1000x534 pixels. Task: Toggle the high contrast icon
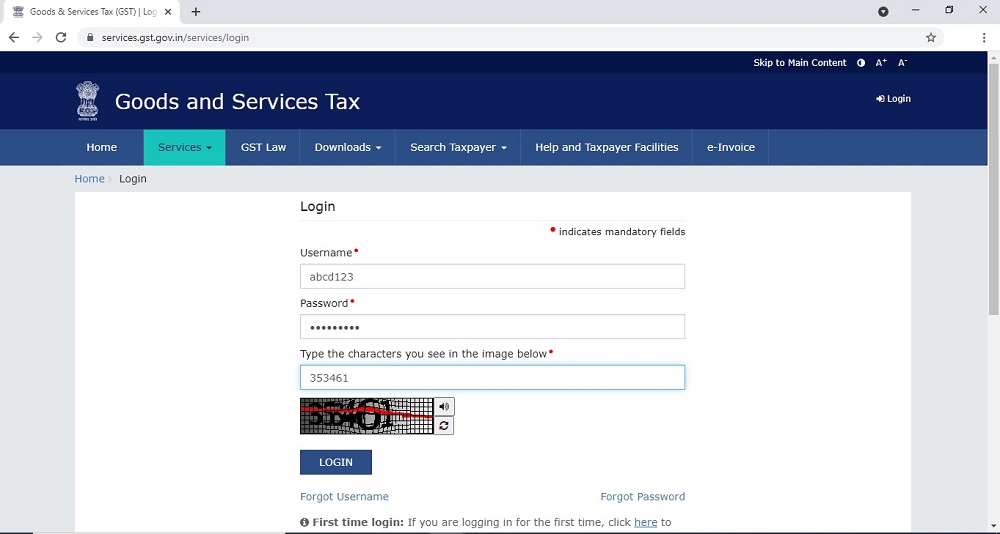pos(861,63)
